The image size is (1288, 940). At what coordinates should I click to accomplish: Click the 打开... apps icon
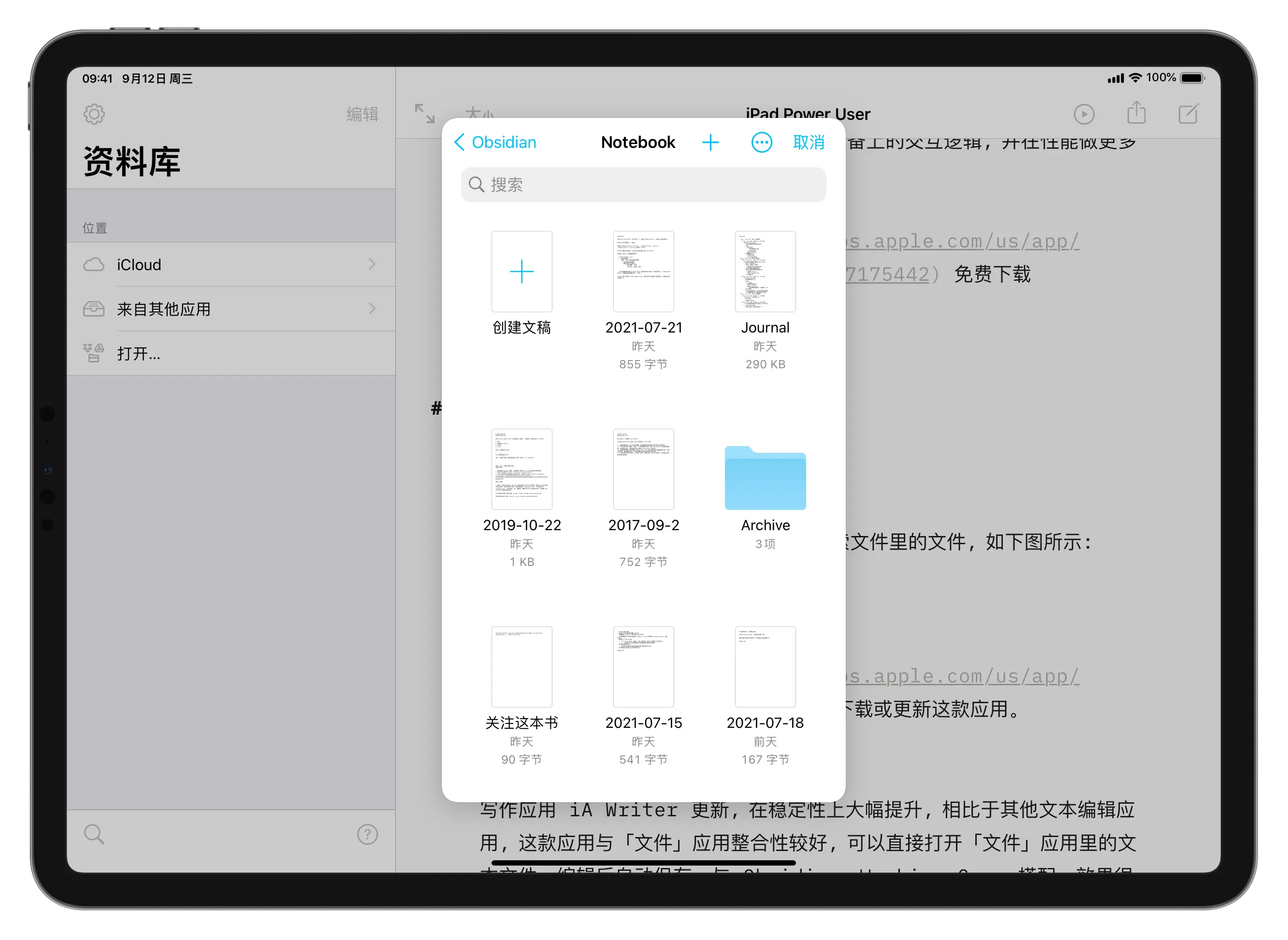[x=94, y=353]
